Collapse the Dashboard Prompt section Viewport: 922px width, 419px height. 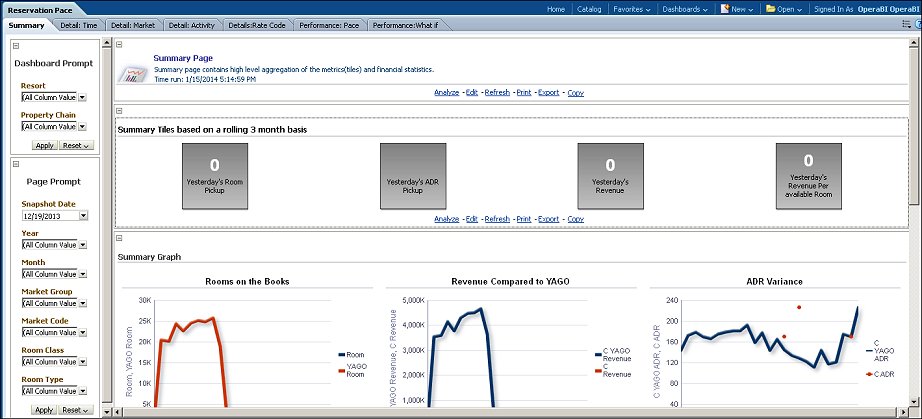[x=16, y=46]
